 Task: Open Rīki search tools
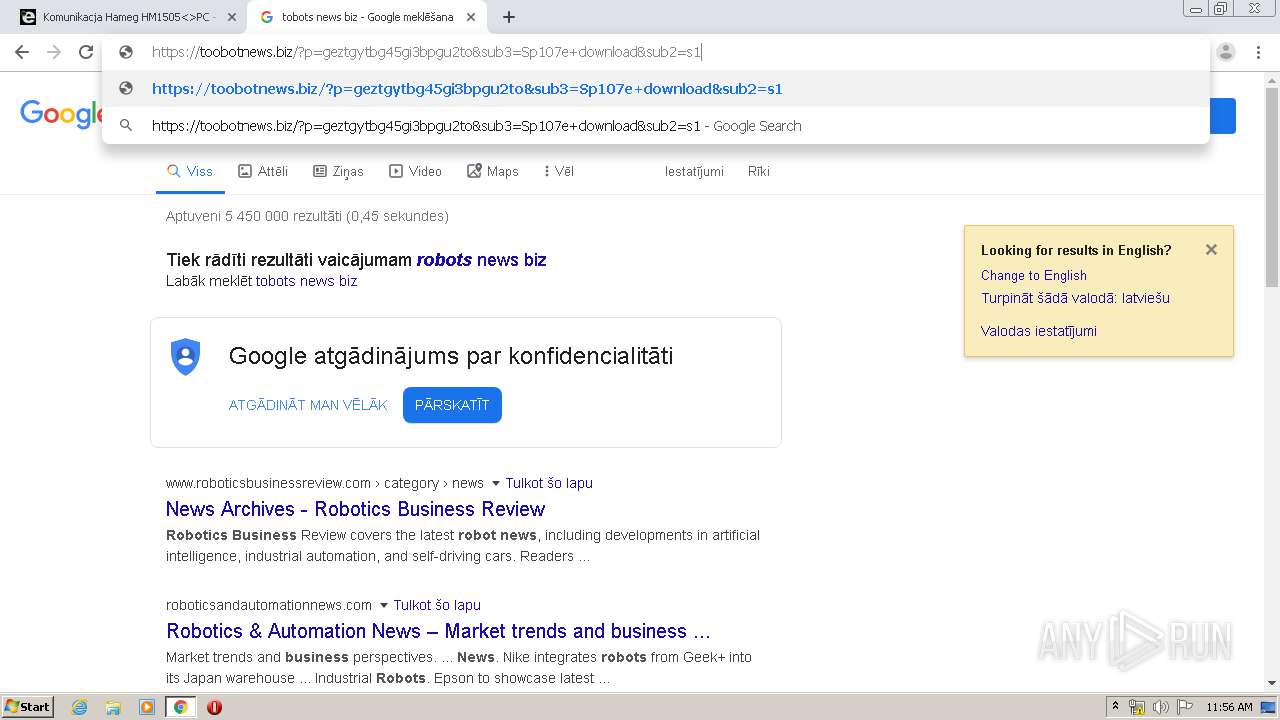(x=759, y=171)
